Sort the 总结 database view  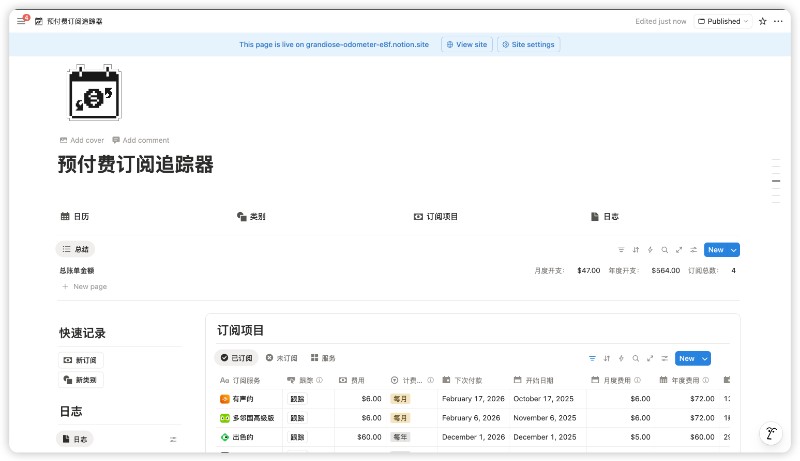pyautogui.click(x=636, y=250)
